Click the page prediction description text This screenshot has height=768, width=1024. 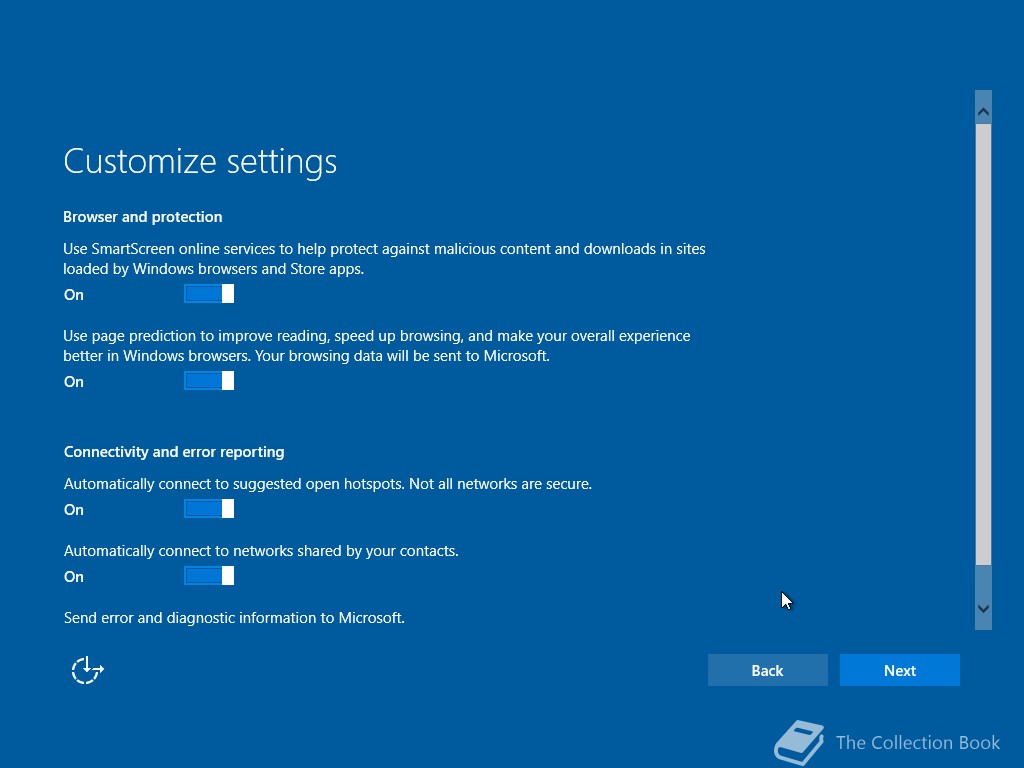click(x=377, y=345)
